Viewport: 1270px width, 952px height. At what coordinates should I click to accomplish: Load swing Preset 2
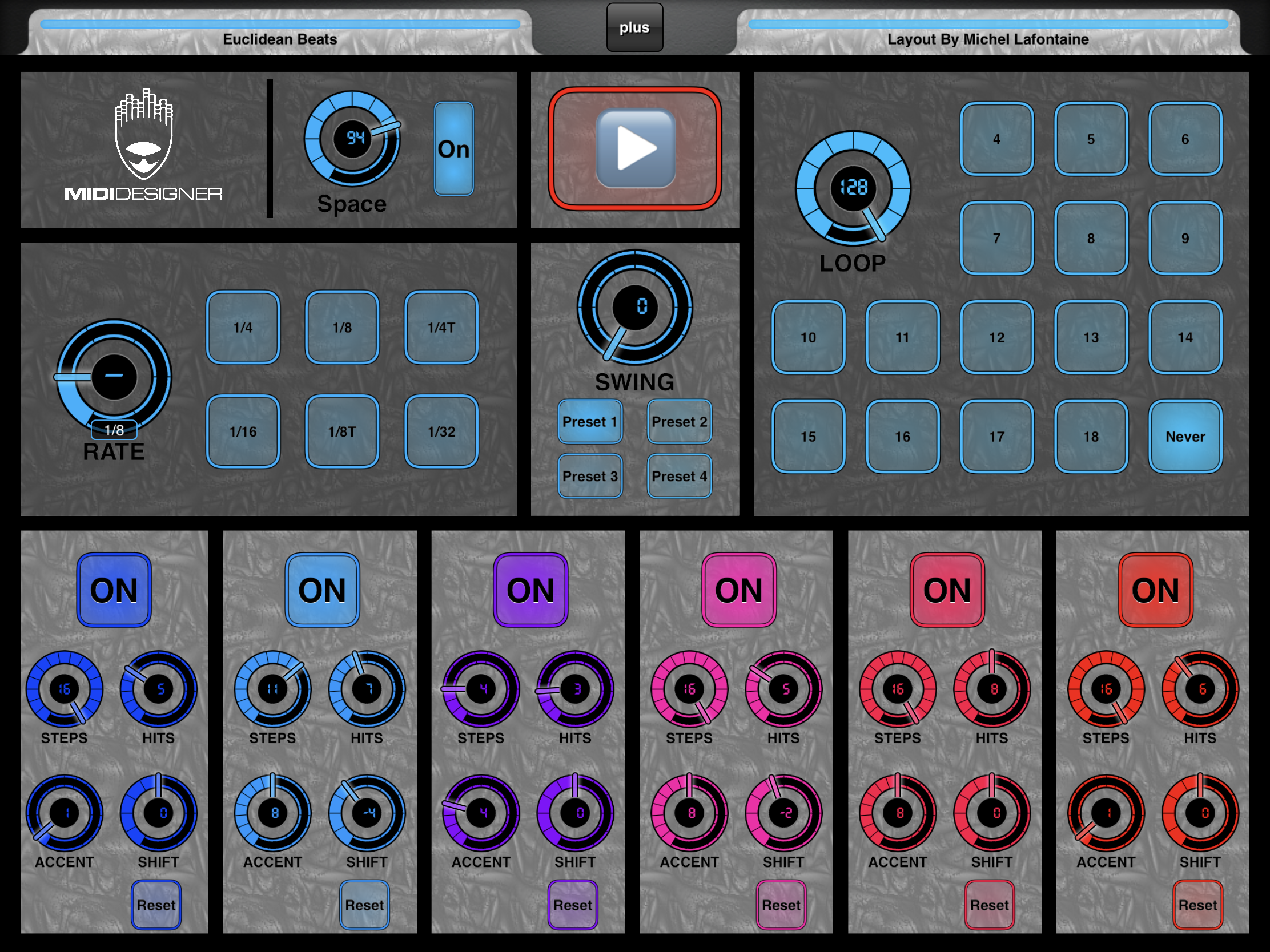point(679,422)
